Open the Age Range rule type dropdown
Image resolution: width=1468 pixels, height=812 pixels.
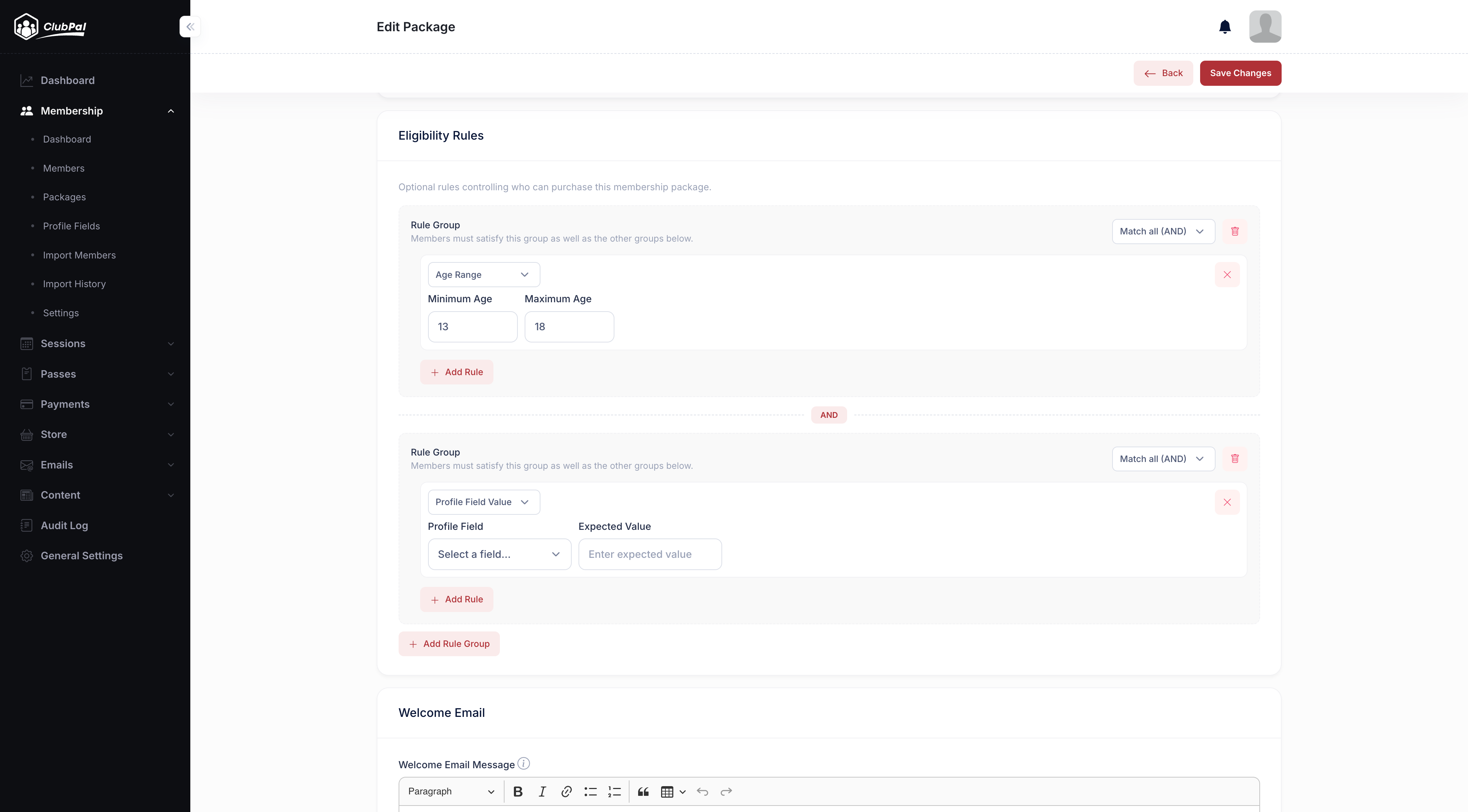point(483,275)
